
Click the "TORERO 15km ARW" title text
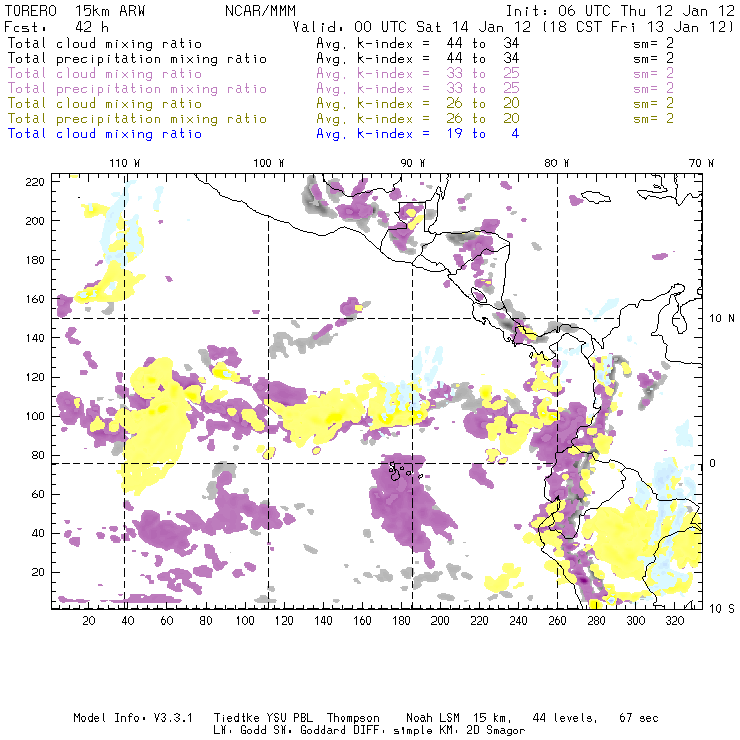tap(75, 11)
